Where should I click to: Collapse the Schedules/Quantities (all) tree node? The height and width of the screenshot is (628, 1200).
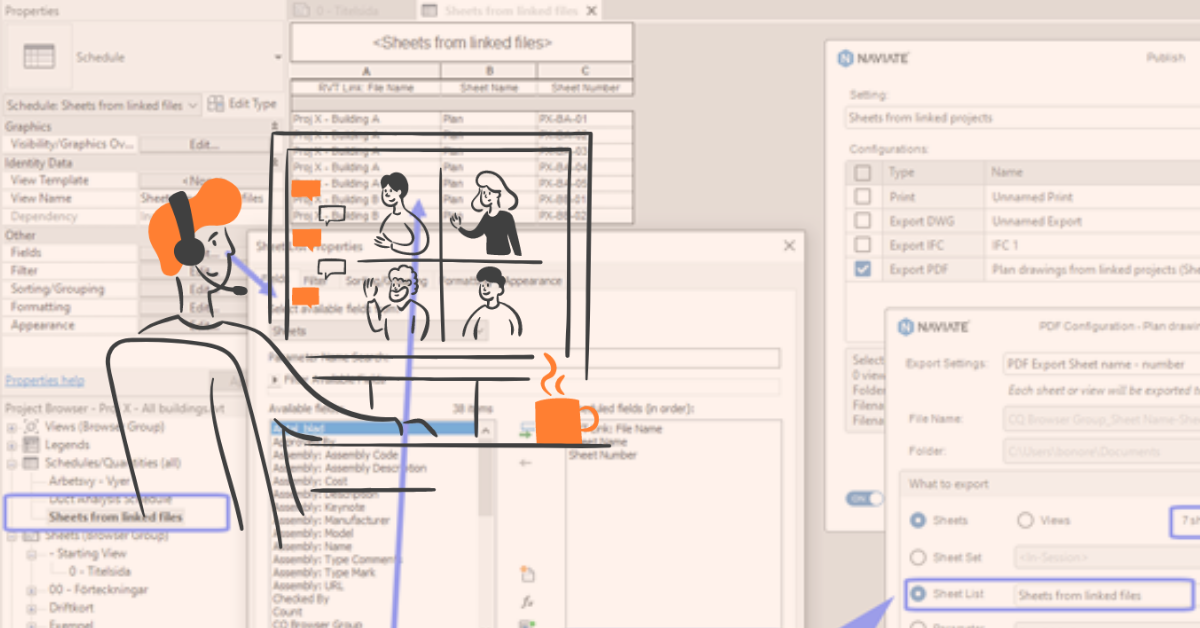[10, 463]
